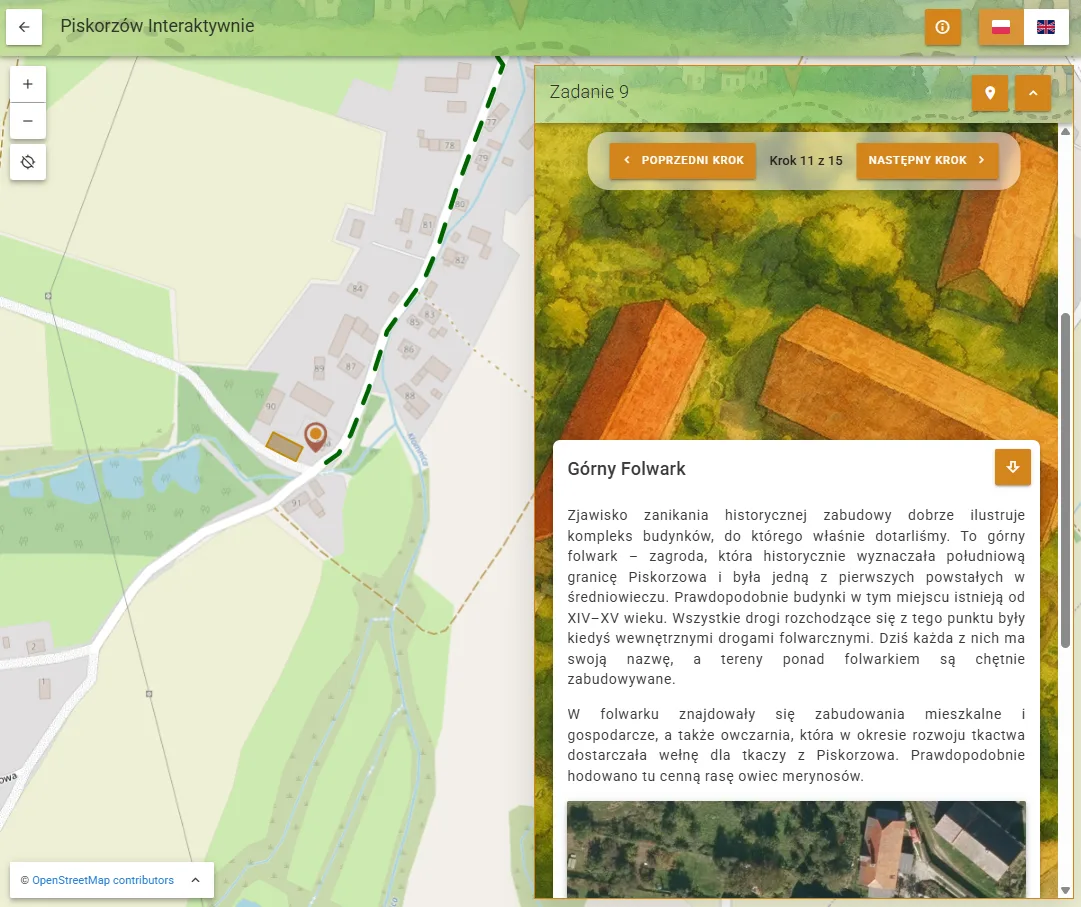
Task: Click the highlighted orange building on map
Action: pos(284,446)
